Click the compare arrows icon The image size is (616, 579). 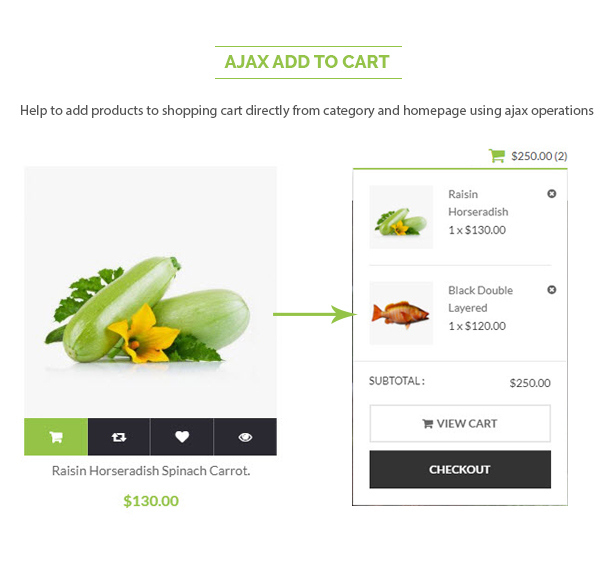(x=119, y=437)
